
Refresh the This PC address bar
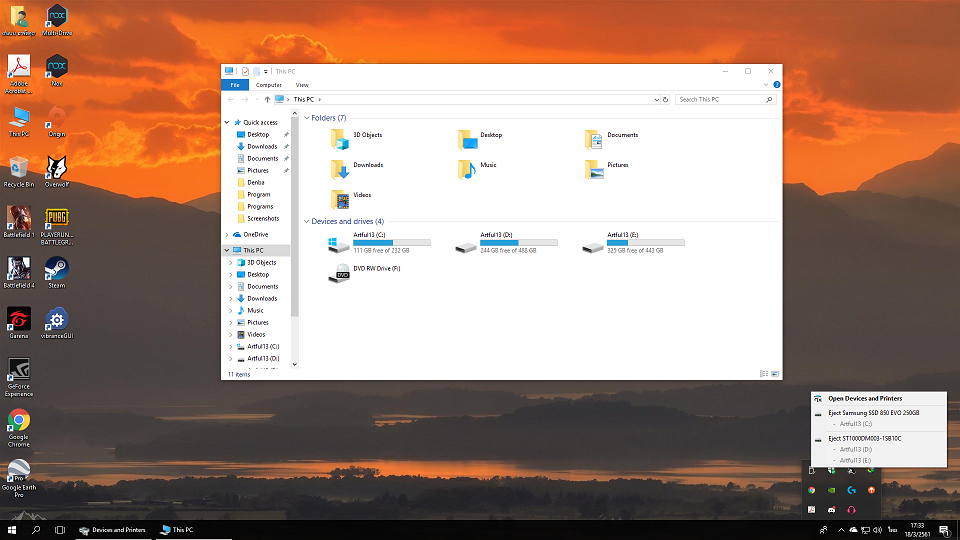[x=665, y=100]
